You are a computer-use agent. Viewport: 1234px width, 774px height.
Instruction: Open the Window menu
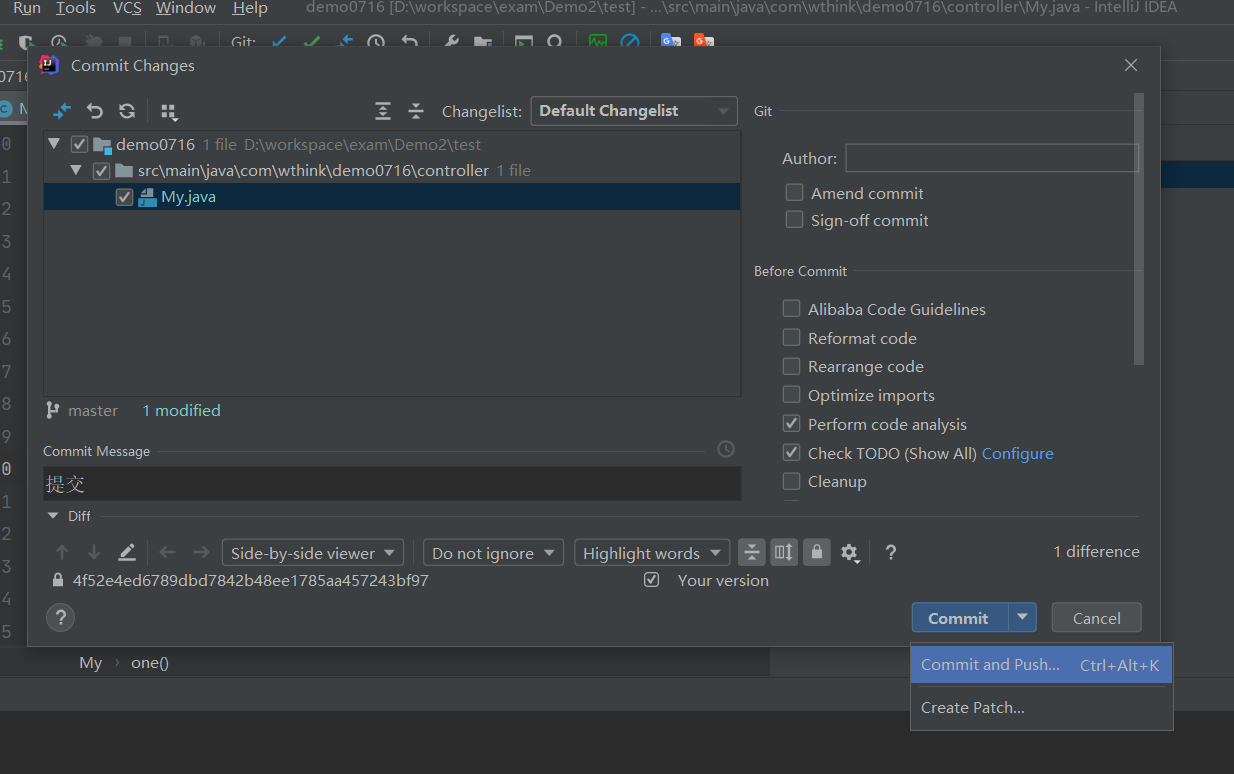click(x=186, y=8)
